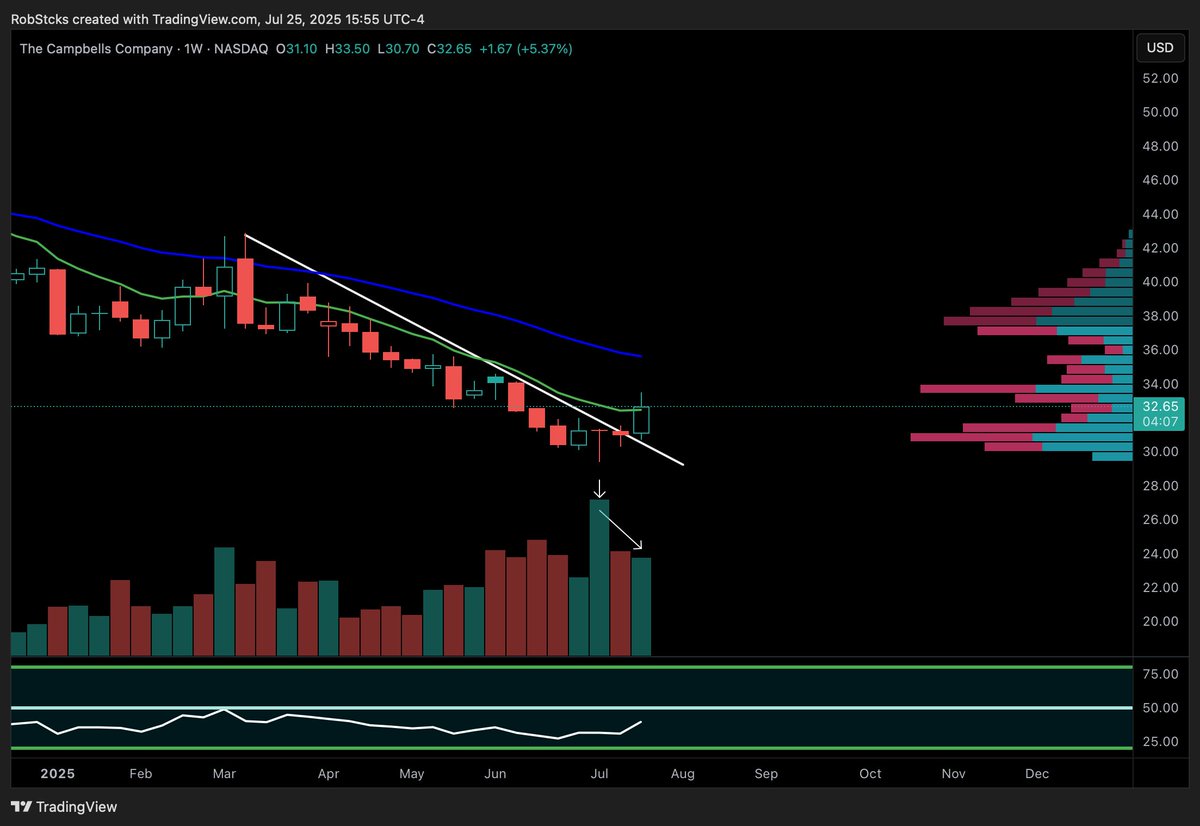Click the 25.00 RSI scale label

[1159, 741]
